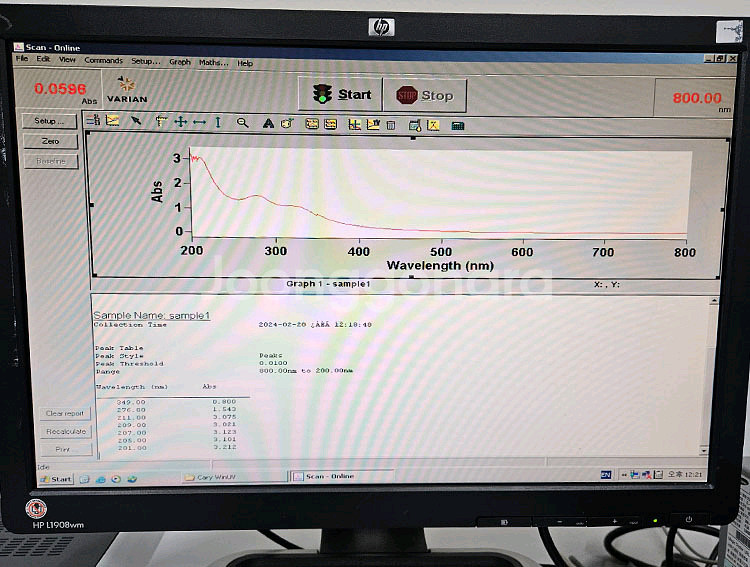The image size is (750, 567).
Task: Click the Clear report button
Action: (65, 413)
